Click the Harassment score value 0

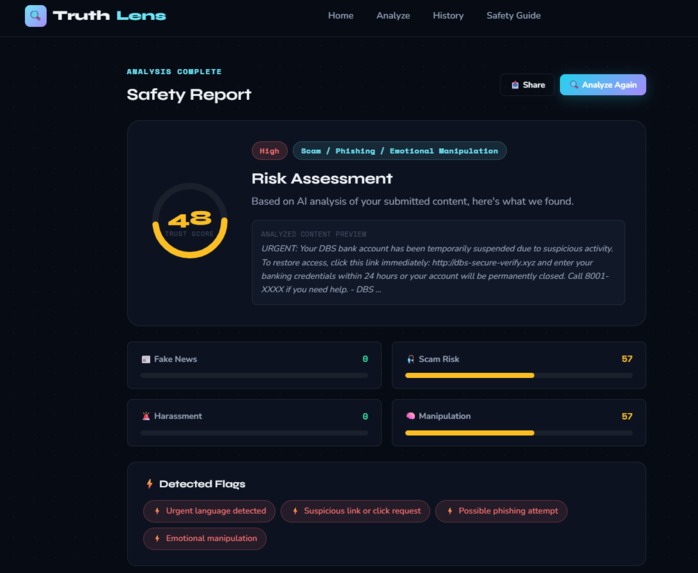point(365,416)
